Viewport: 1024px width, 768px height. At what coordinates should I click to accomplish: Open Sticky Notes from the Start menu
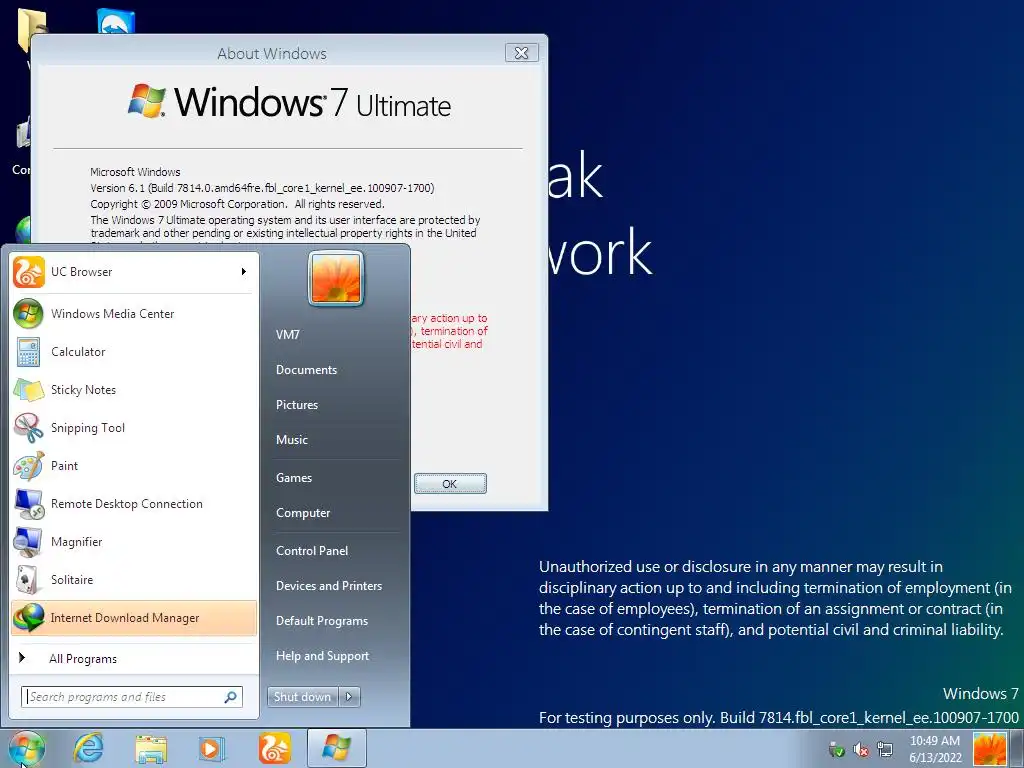(x=134, y=390)
